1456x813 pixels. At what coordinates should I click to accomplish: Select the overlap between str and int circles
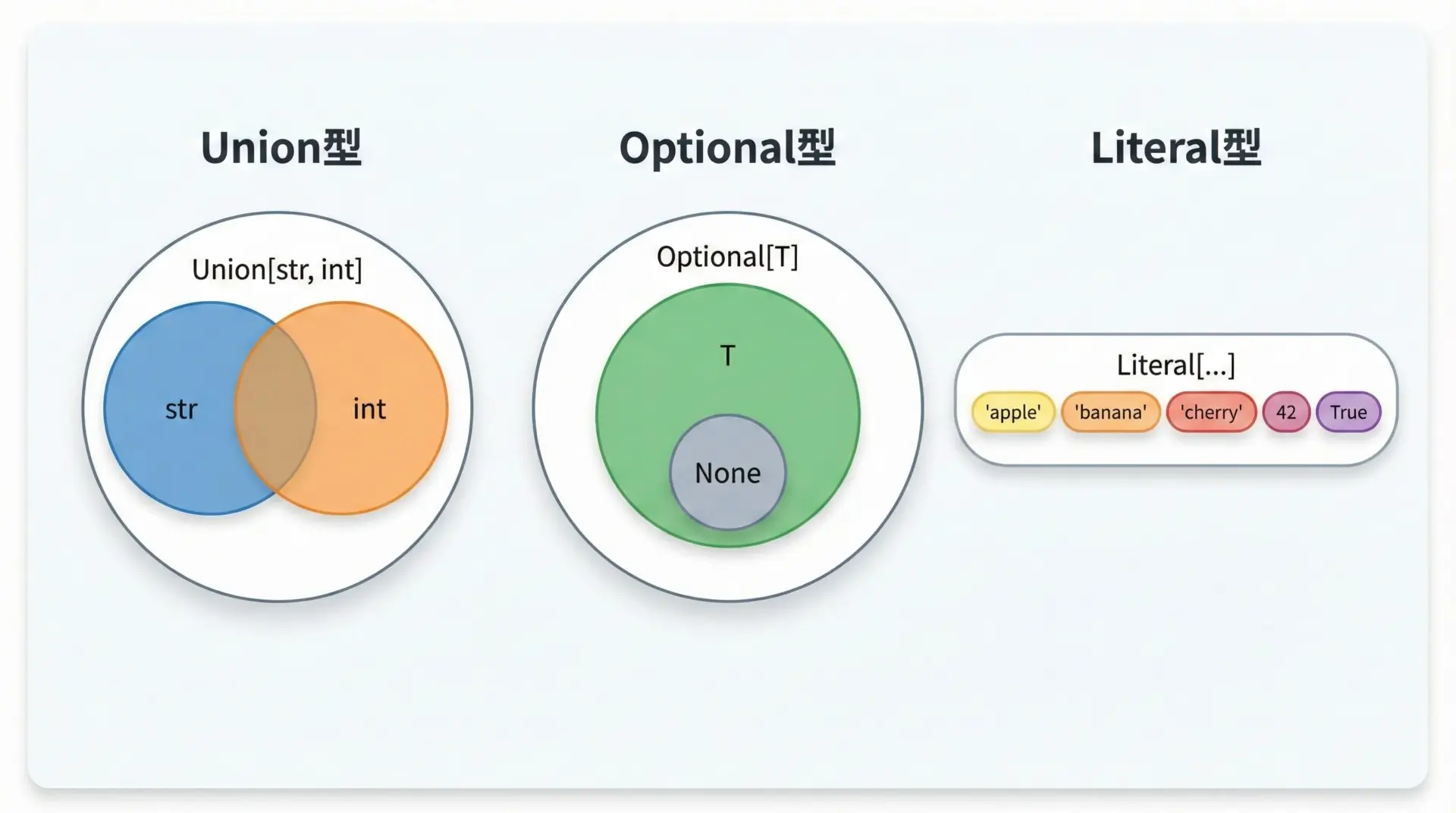(275, 408)
